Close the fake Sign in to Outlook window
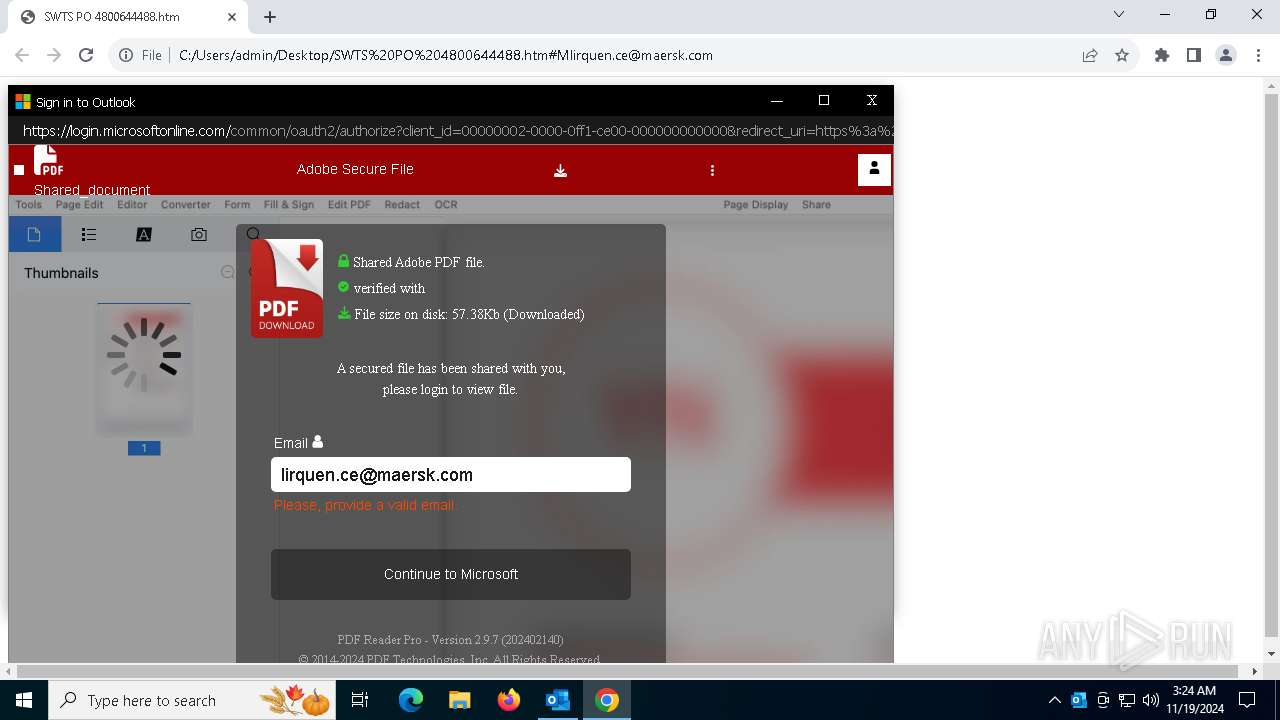1280x720 pixels. coord(872,100)
